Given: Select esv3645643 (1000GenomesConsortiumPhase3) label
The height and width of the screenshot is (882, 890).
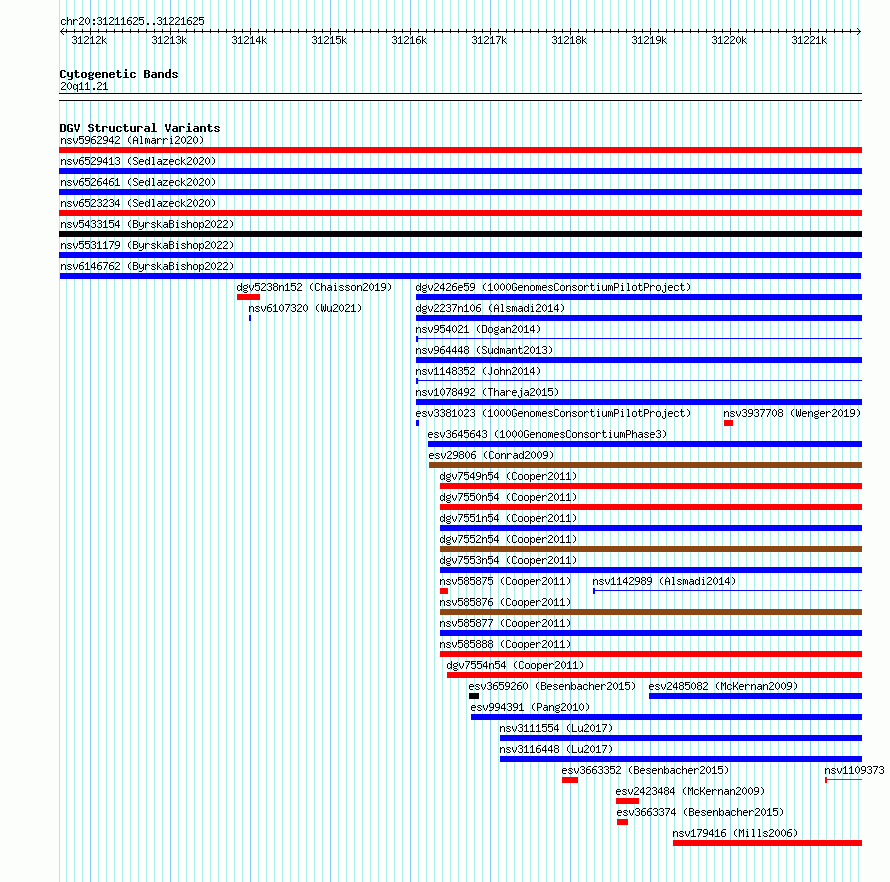Looking at the screenshot, I should coord(548,434).
